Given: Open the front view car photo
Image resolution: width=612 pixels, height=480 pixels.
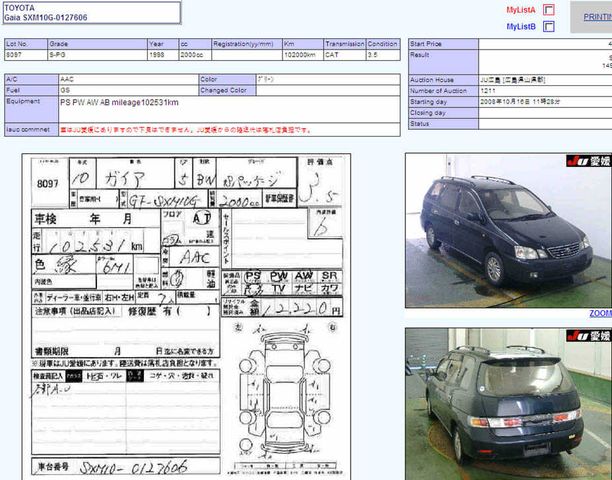Looking at the screenshot, I should click(x=509, y=230).
